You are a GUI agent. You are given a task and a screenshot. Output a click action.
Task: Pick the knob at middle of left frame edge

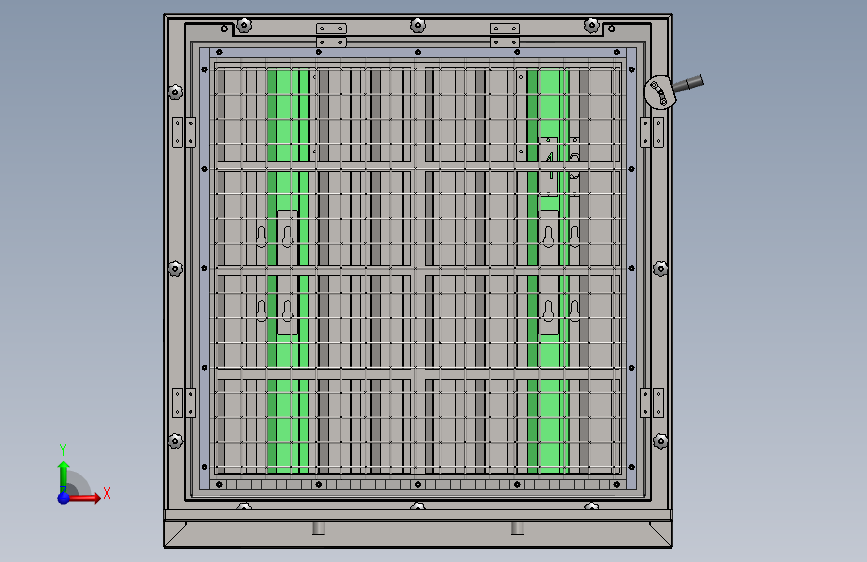175,269
